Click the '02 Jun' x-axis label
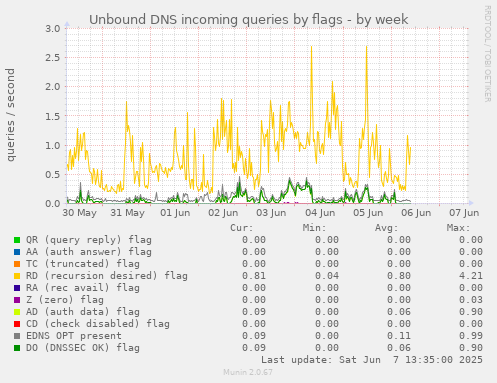Screen dimensions: 497x383 coord(223,213)
